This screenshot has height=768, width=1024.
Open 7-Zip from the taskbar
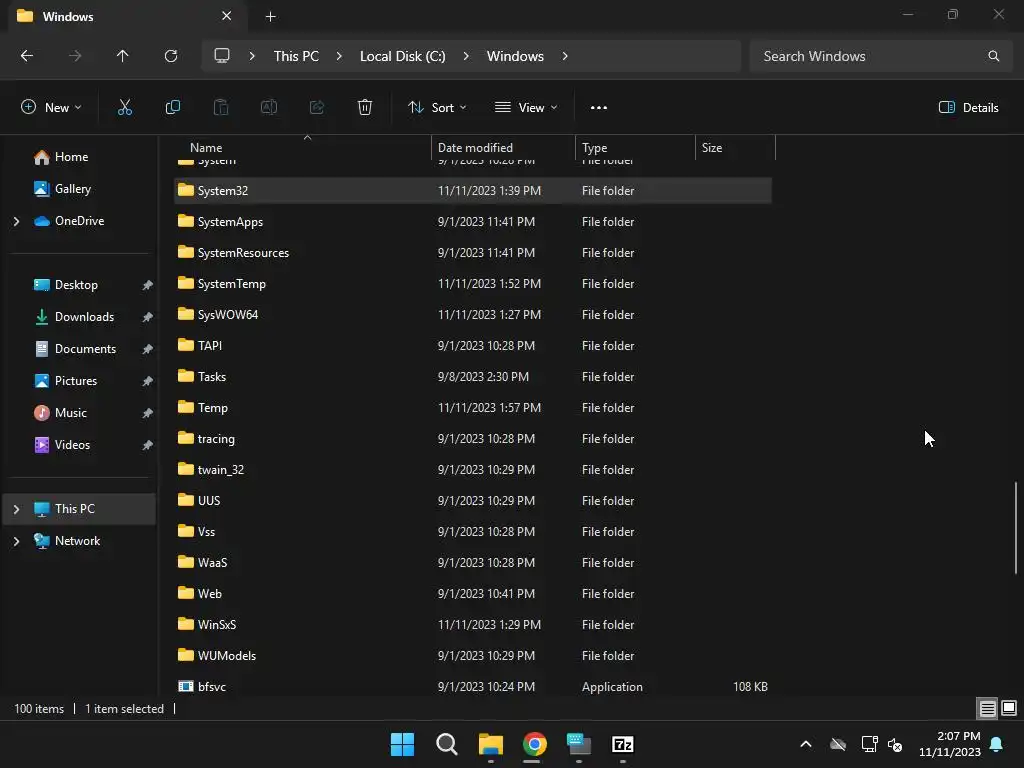coord(623,744)
